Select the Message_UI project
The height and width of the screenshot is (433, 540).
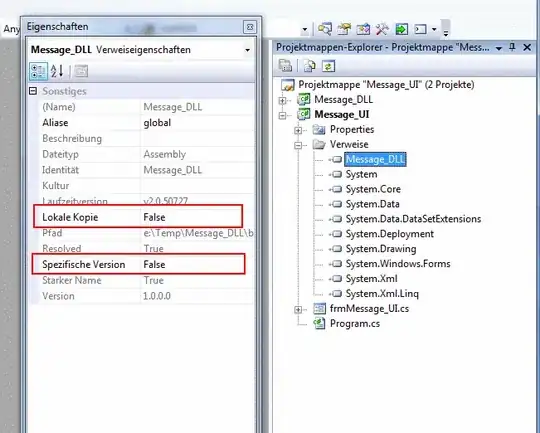pos(342,114)
